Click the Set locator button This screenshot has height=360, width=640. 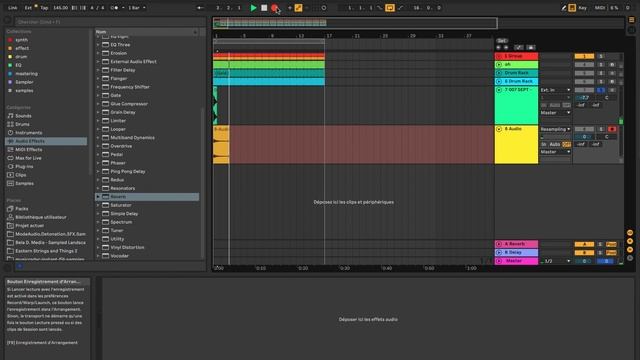502,41
